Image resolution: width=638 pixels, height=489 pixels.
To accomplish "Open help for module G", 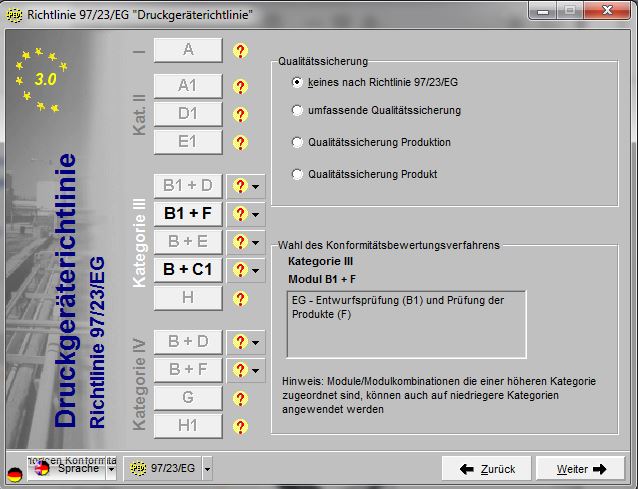I will point(240,398).
